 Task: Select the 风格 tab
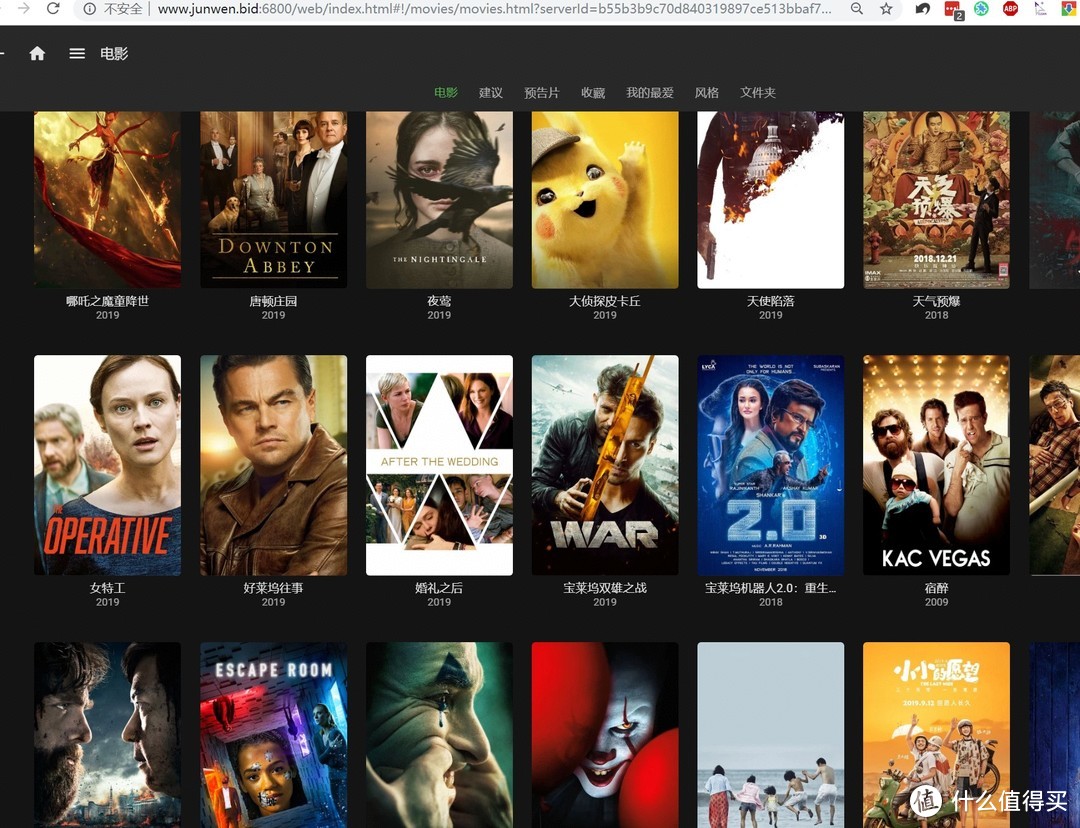(x=707, y=92)
